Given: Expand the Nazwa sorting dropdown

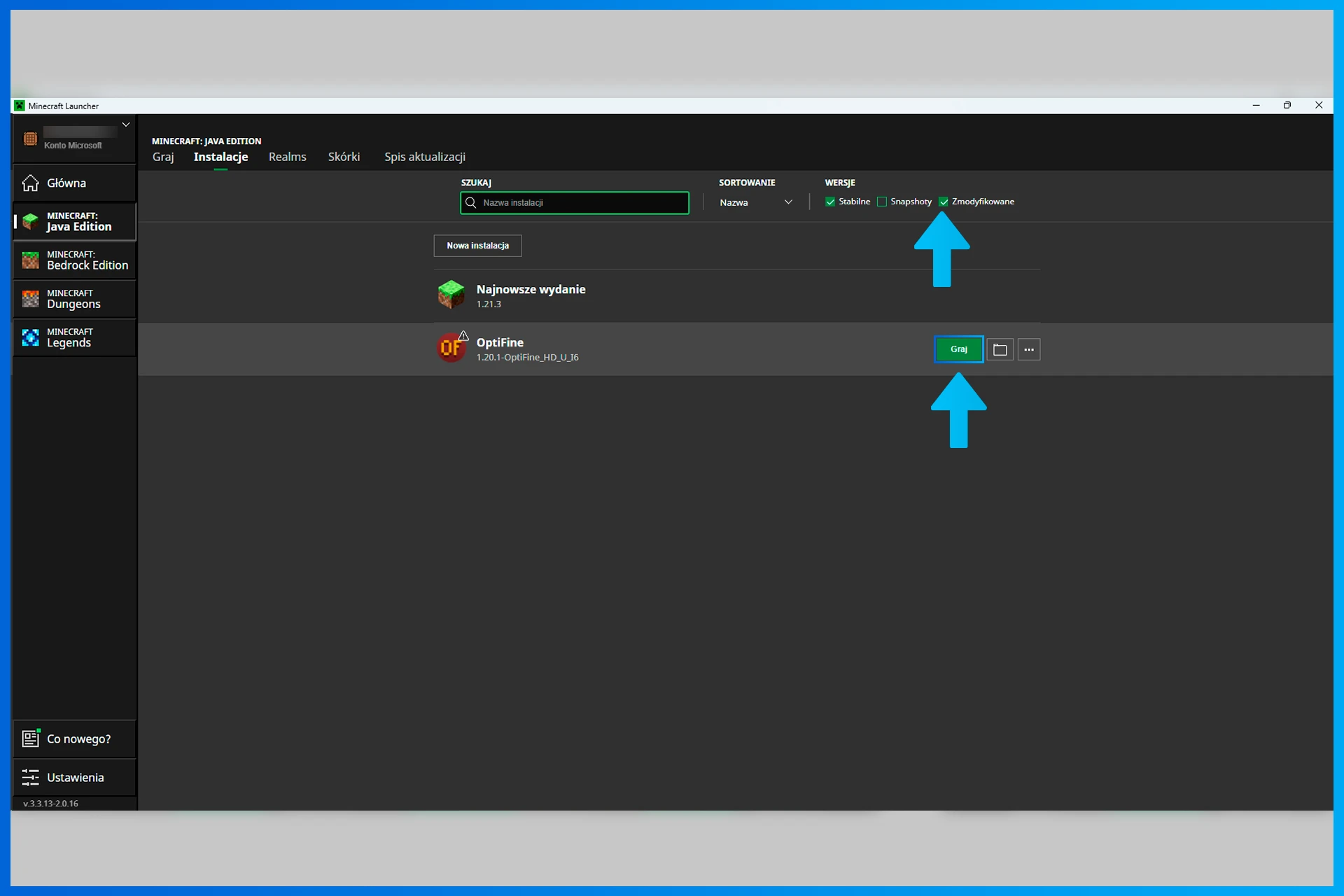Looking at the screenshot, I should pyautogui.click(x=756, y=202).
